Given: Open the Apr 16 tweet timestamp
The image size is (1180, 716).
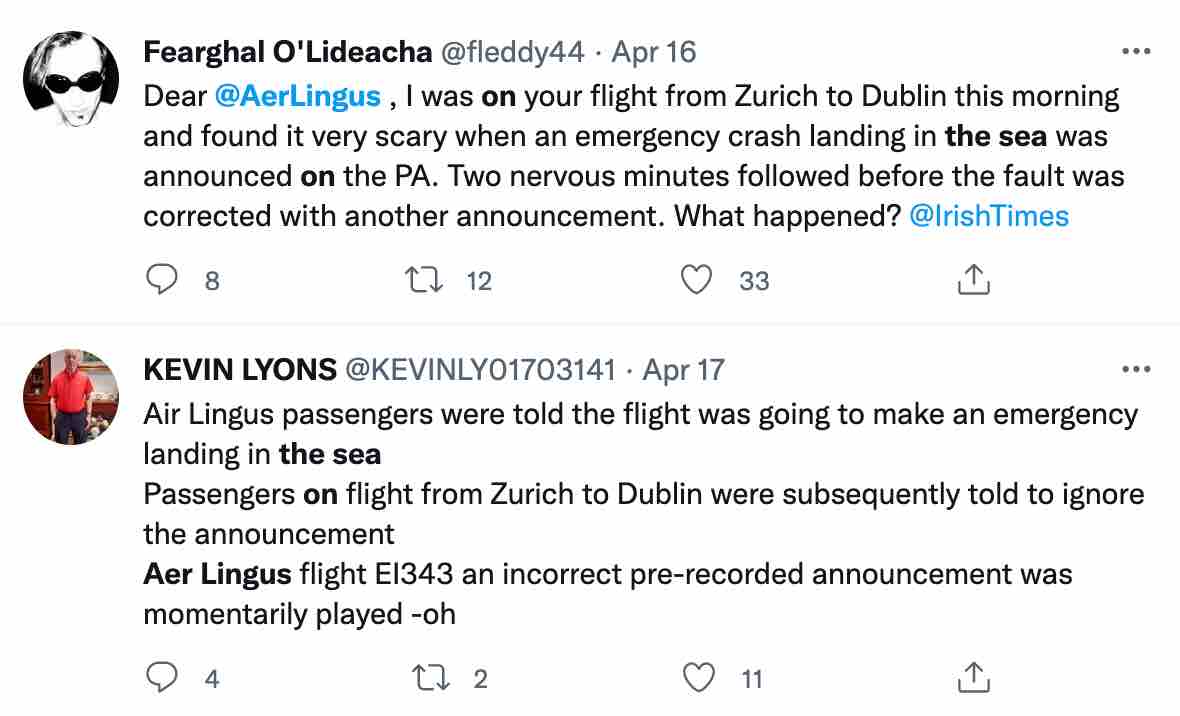Looking at the screenshot, I should point(654,52).
